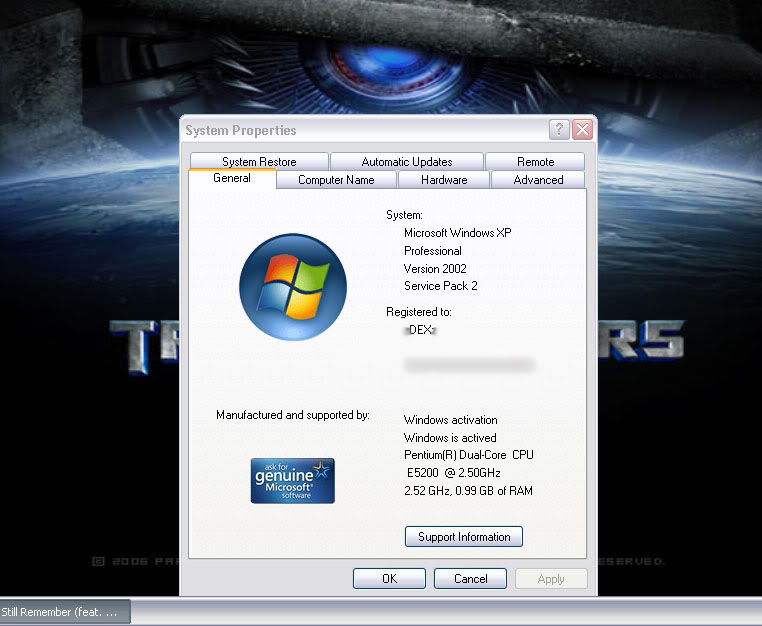Click the 'System:' label

tap(404, 215)
